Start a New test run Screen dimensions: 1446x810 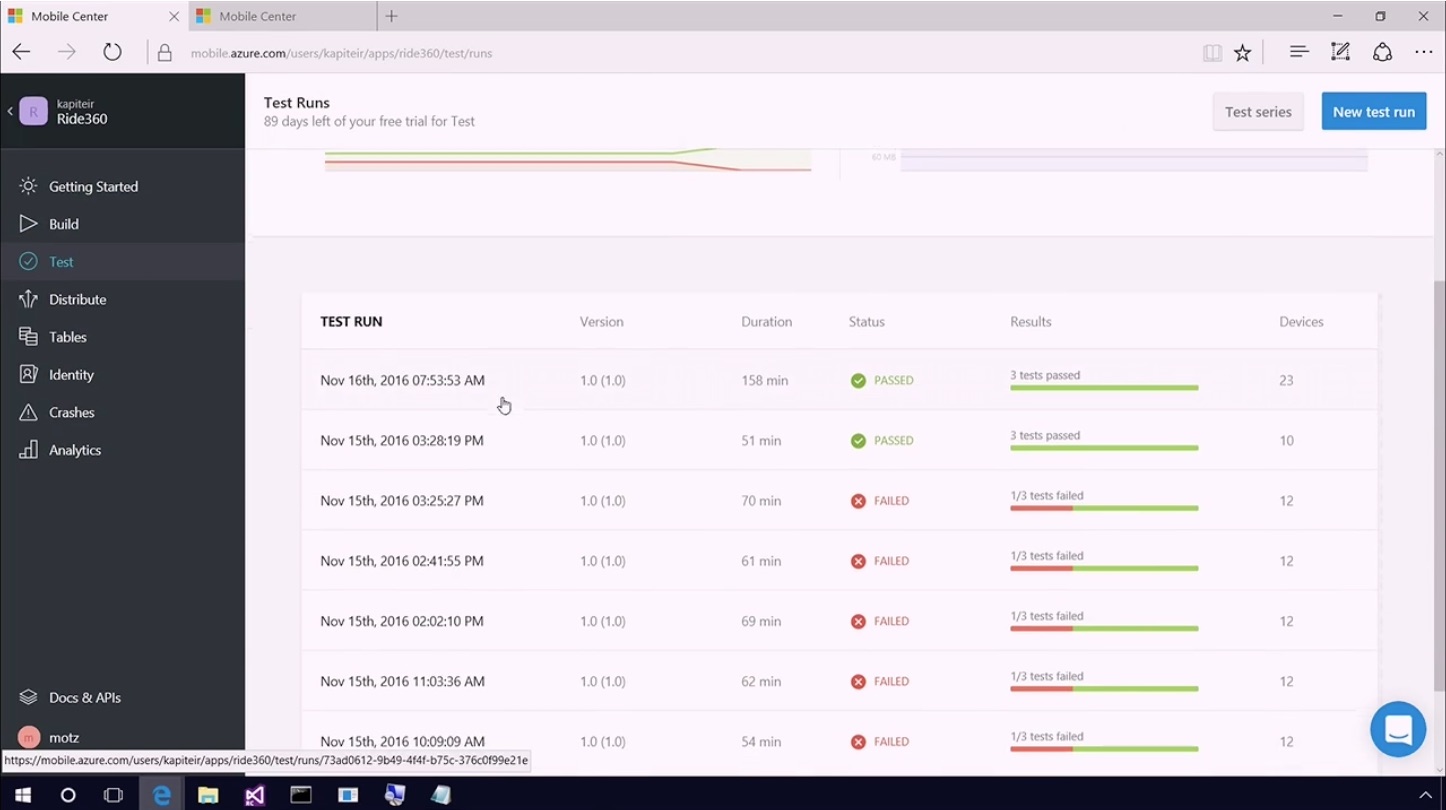click(x=1374, y=112)
